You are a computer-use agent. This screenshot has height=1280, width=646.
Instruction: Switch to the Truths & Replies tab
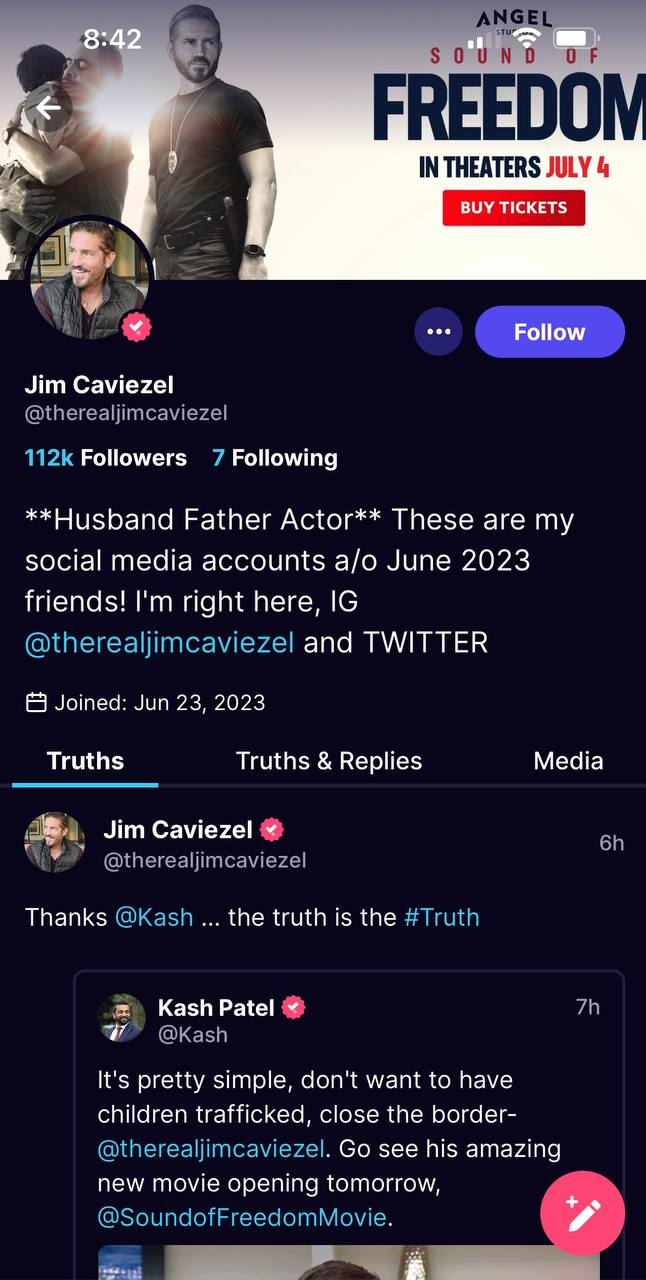tap(328, 761)
